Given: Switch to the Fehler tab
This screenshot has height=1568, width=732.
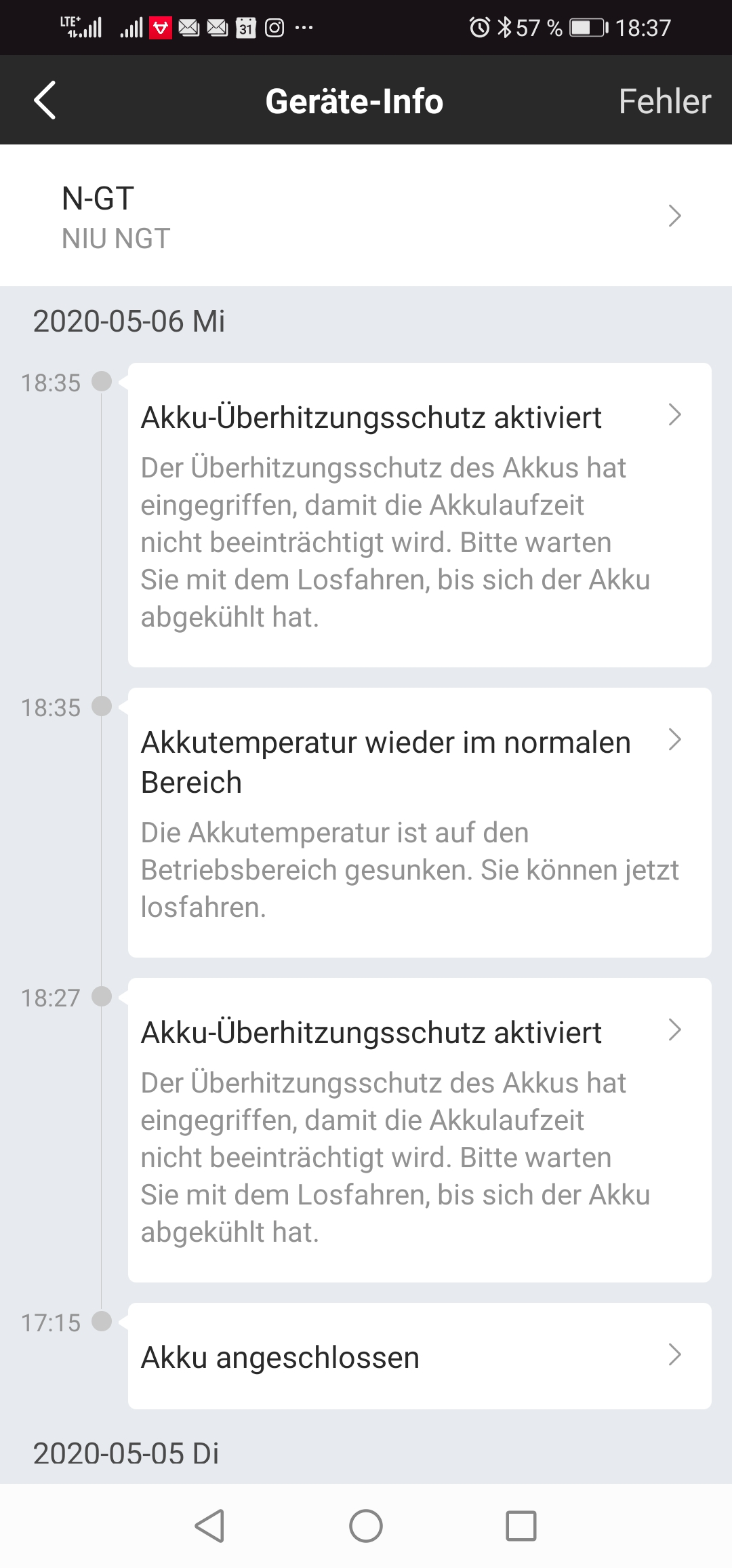Looking at the screenshot, I should tap(664, 102).
